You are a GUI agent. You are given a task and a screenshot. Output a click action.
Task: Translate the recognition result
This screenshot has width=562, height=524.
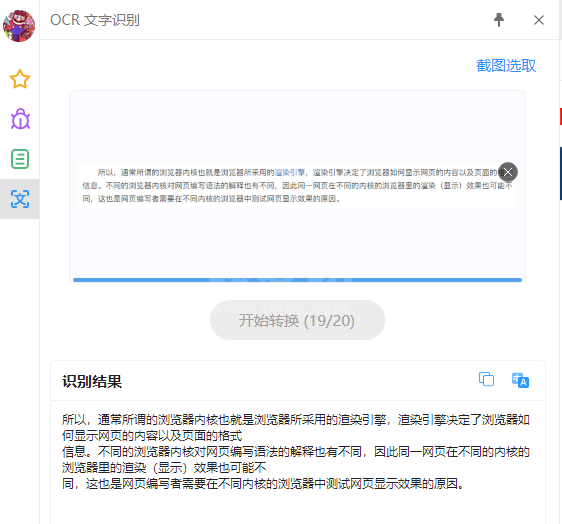tap(520, 380)
